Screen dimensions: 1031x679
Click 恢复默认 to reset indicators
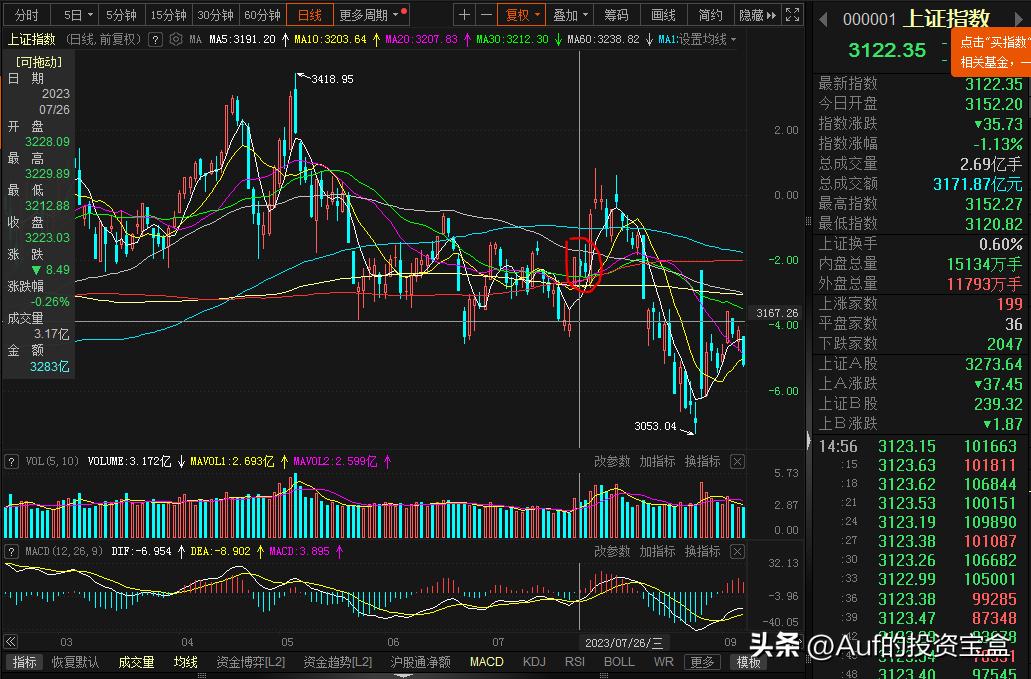coord(76,662)
